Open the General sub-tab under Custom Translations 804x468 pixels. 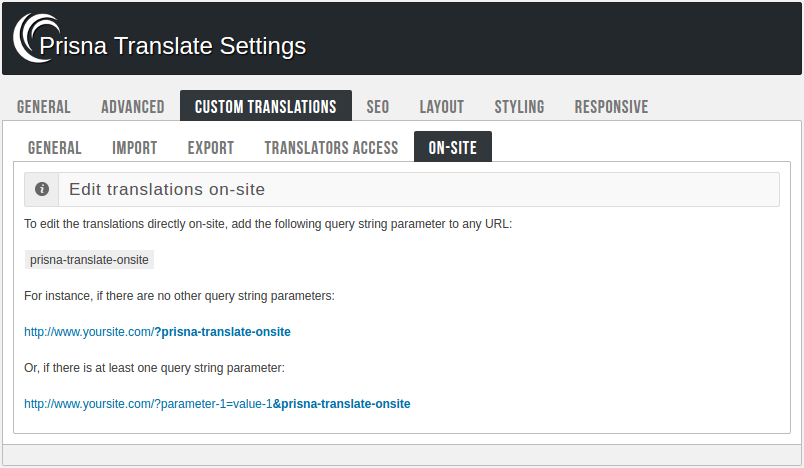click(x=54, y=148)
